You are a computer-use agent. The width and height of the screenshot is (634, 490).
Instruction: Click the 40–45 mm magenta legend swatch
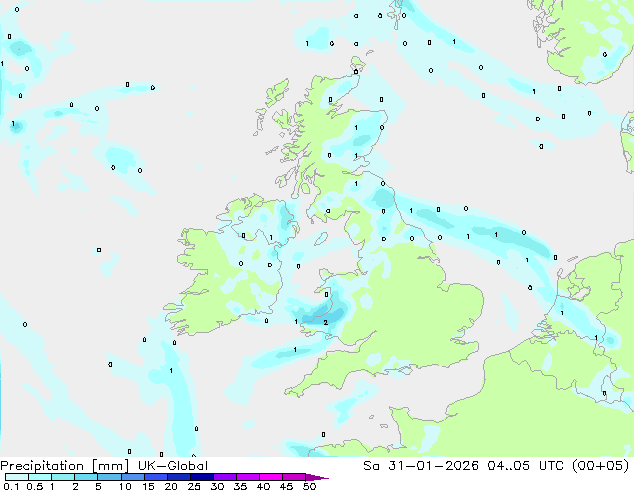[270, 477]
